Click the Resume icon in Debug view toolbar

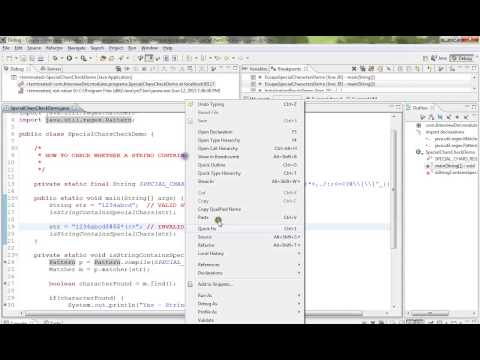point(127,69)
